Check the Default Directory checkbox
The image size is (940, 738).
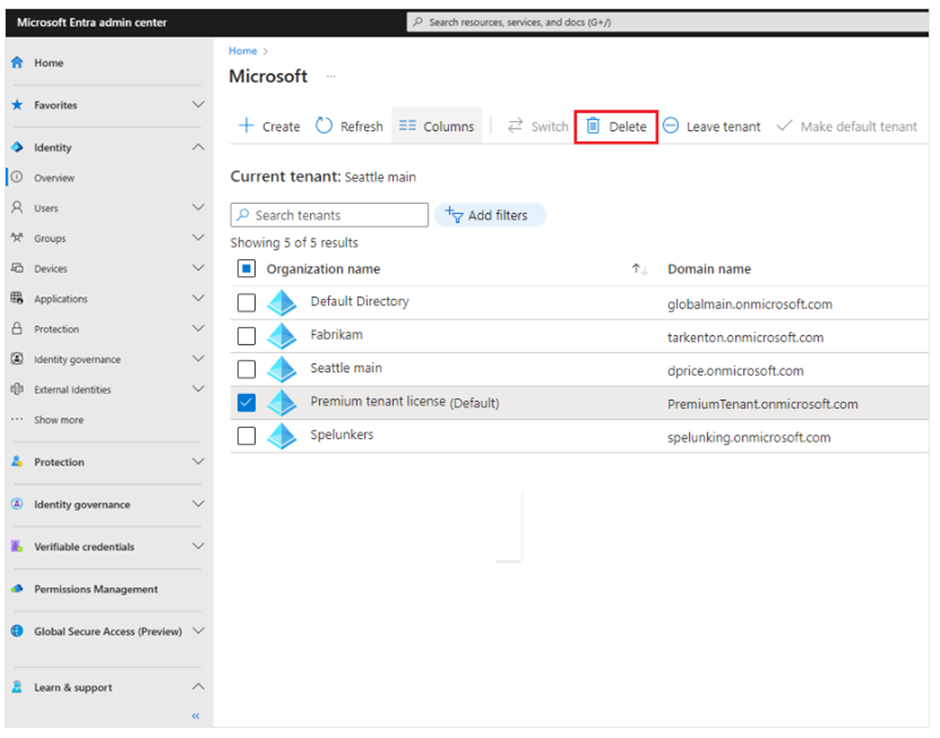[246, 302]
